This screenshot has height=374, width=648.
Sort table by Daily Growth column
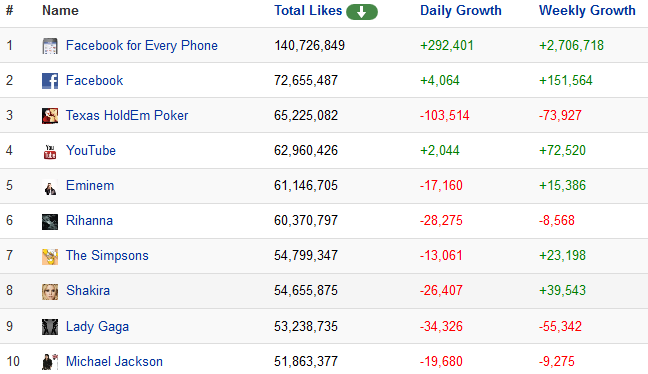click(461, 10)
